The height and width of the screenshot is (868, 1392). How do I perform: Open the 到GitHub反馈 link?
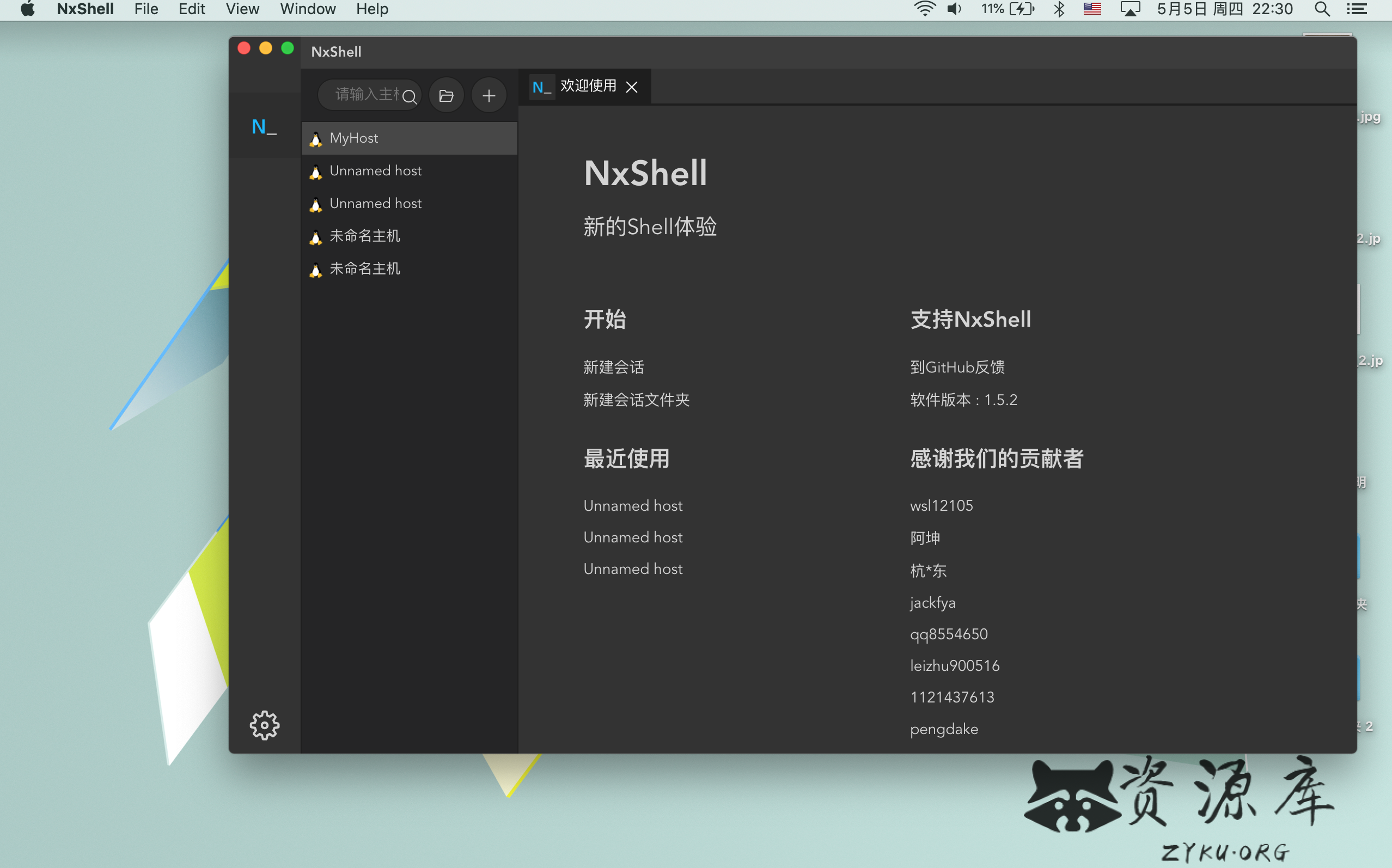(957, 367)
